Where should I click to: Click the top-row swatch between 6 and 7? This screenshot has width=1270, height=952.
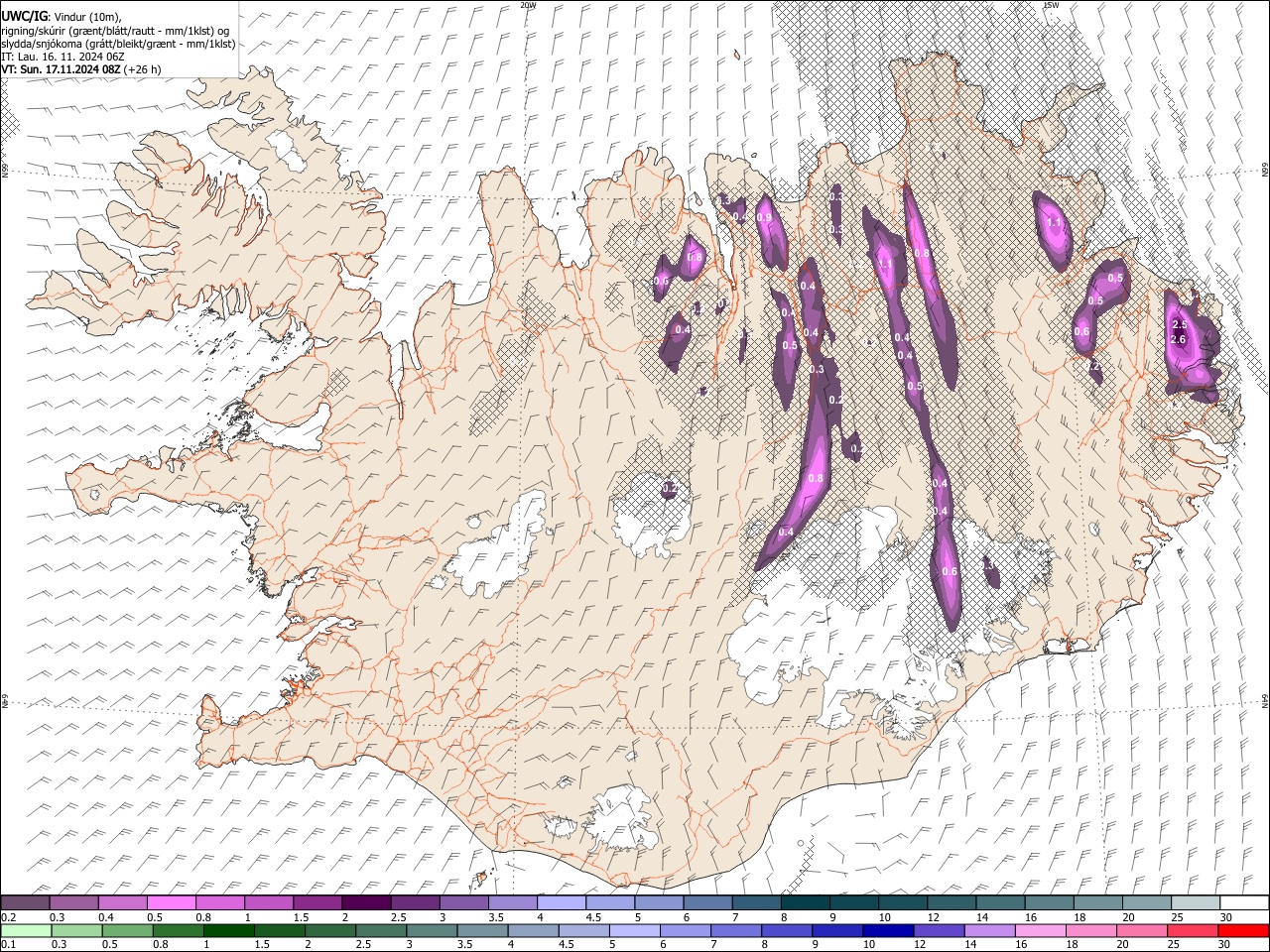coord(706,902)
